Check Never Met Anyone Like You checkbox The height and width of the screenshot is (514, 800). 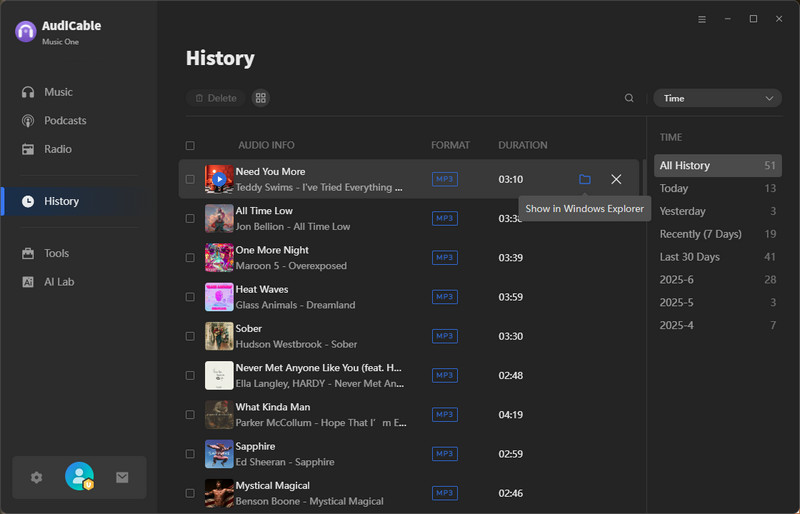click(190, 376)
